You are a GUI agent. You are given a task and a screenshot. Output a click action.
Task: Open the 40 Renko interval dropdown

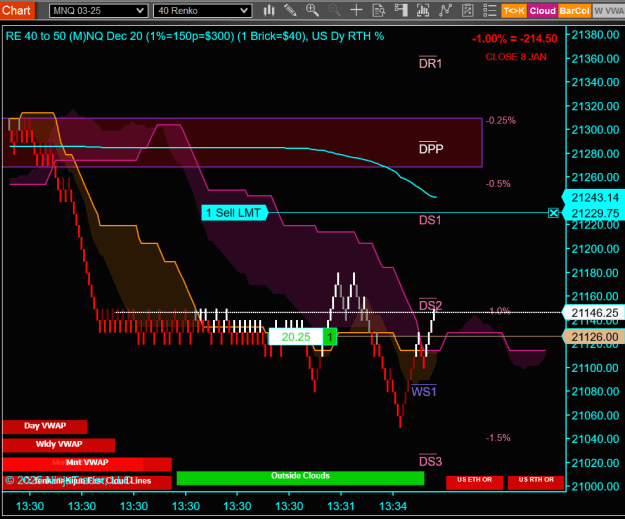pos(202,11)
